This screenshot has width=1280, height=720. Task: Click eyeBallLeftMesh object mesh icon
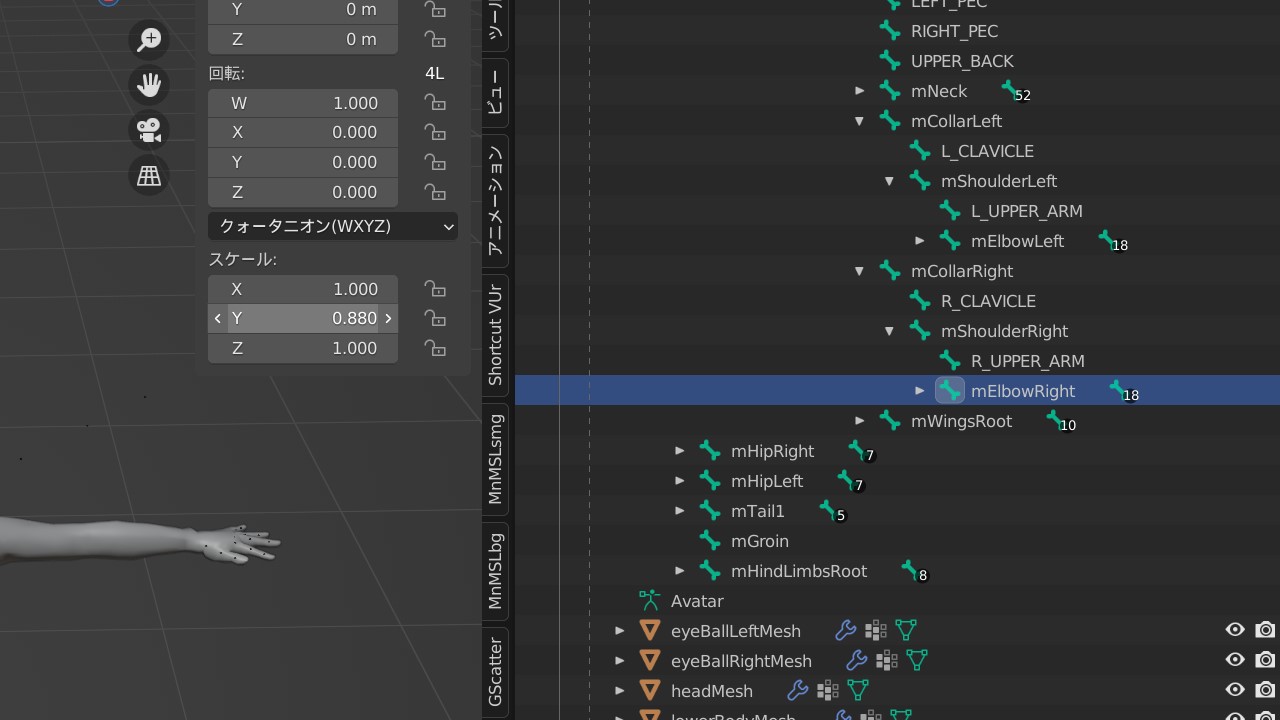(x=650, y=631)
